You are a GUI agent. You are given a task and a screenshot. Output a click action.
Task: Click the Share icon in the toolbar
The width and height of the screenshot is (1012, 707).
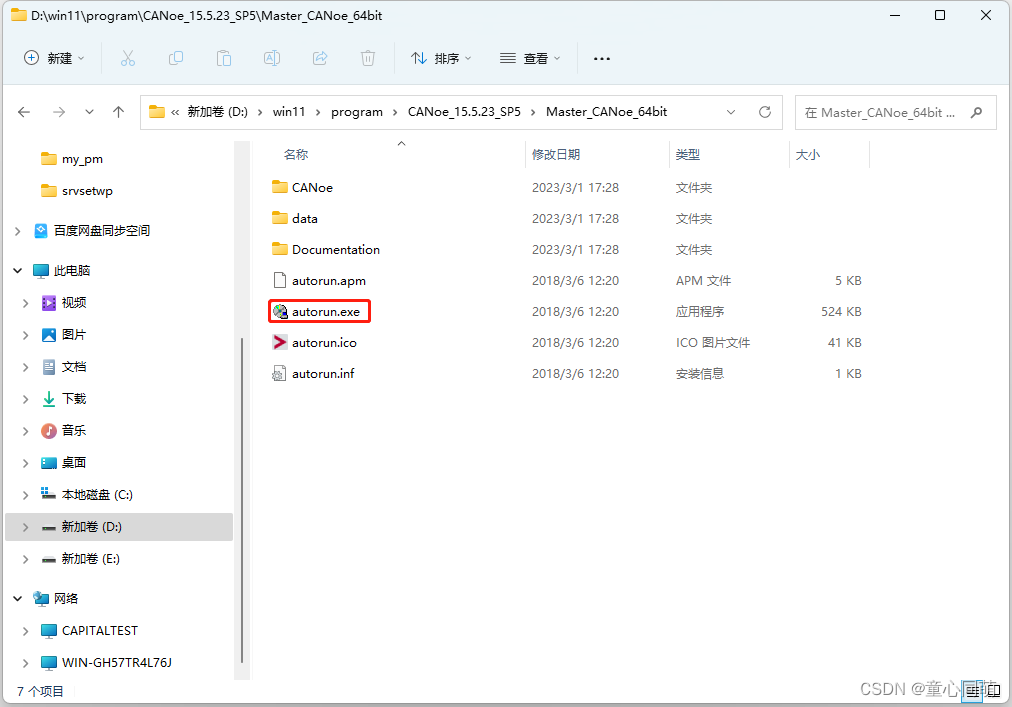pyautogui.click(x=319, y=58)
